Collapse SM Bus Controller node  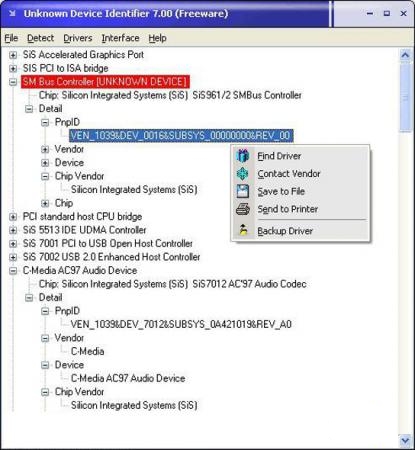coord(13,82)
